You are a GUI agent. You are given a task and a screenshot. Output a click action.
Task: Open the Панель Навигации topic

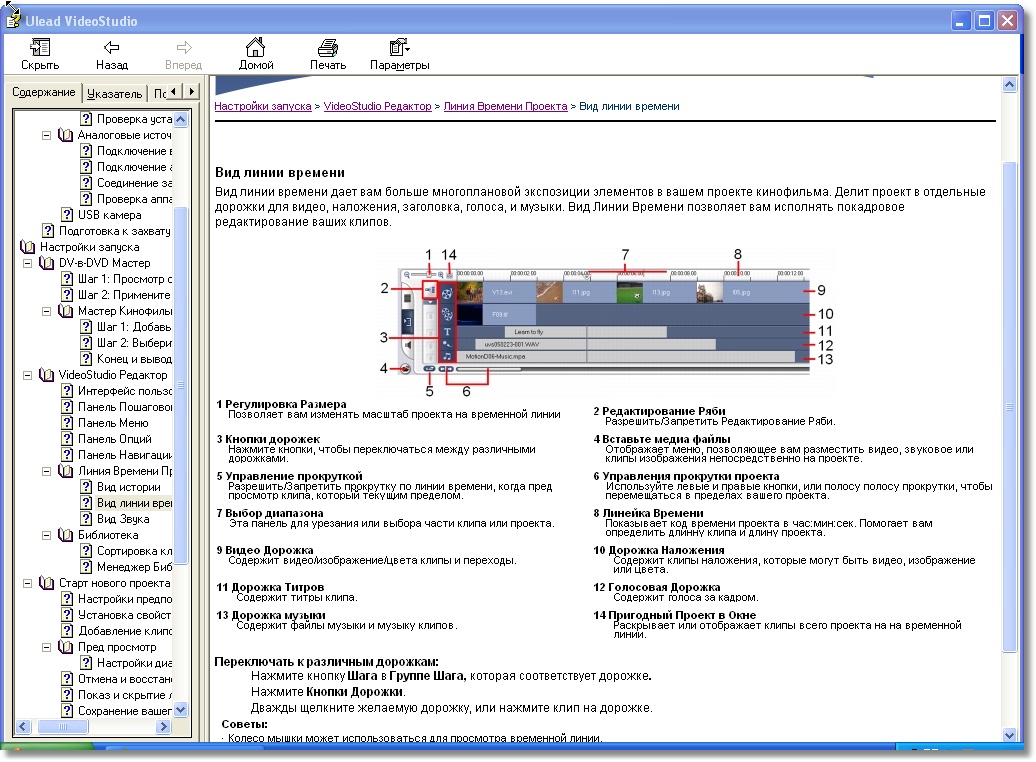(125, 455)
